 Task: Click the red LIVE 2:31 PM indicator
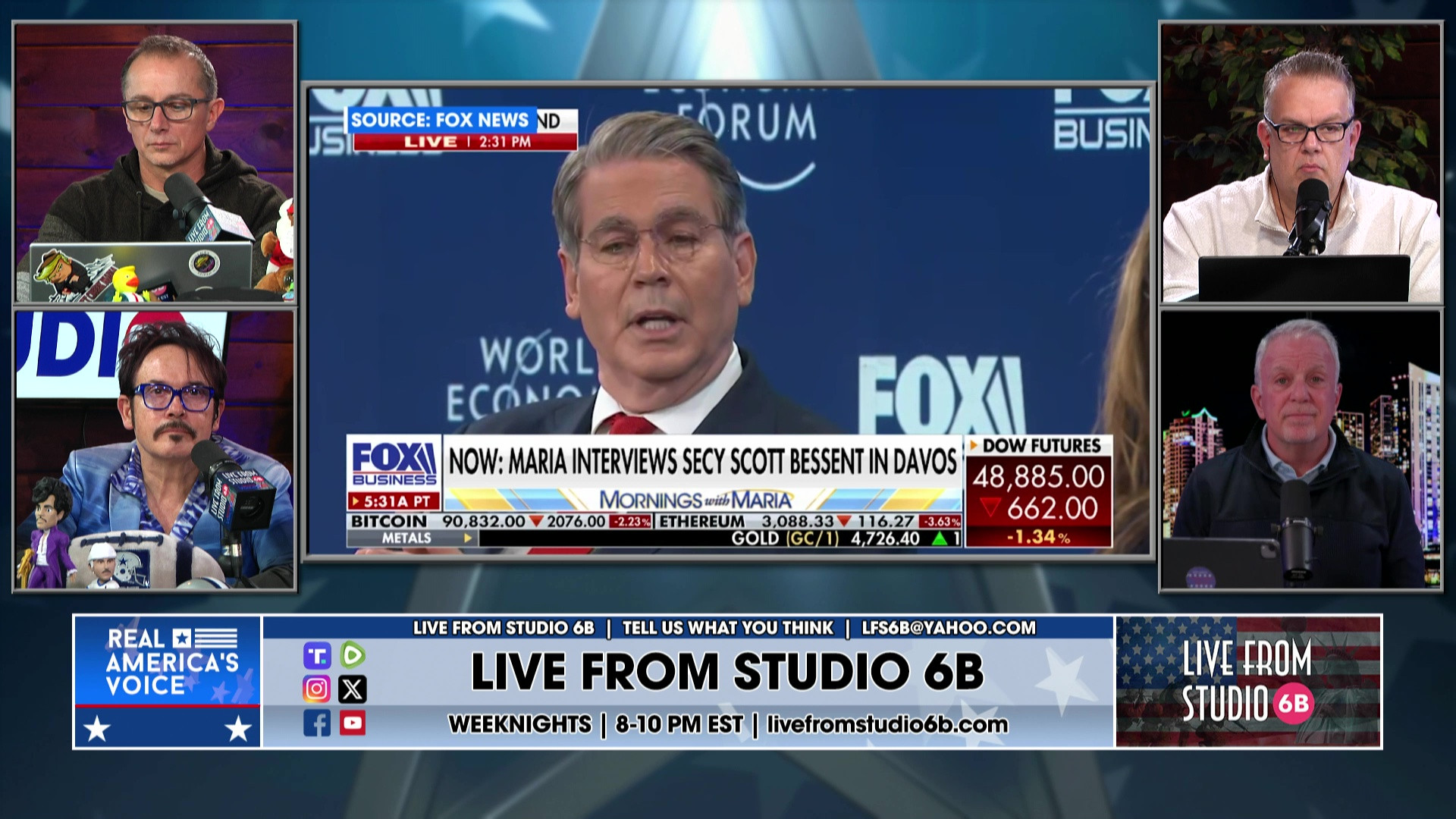pos(466,142)
